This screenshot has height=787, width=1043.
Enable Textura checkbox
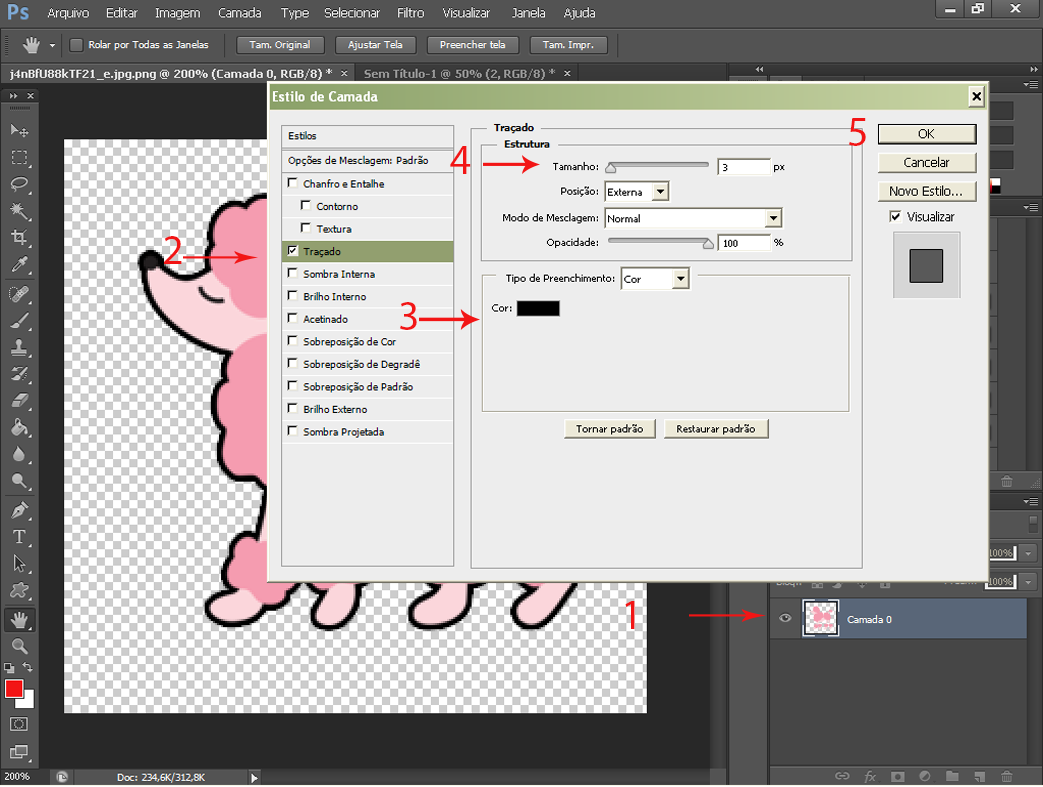point(305,228)
